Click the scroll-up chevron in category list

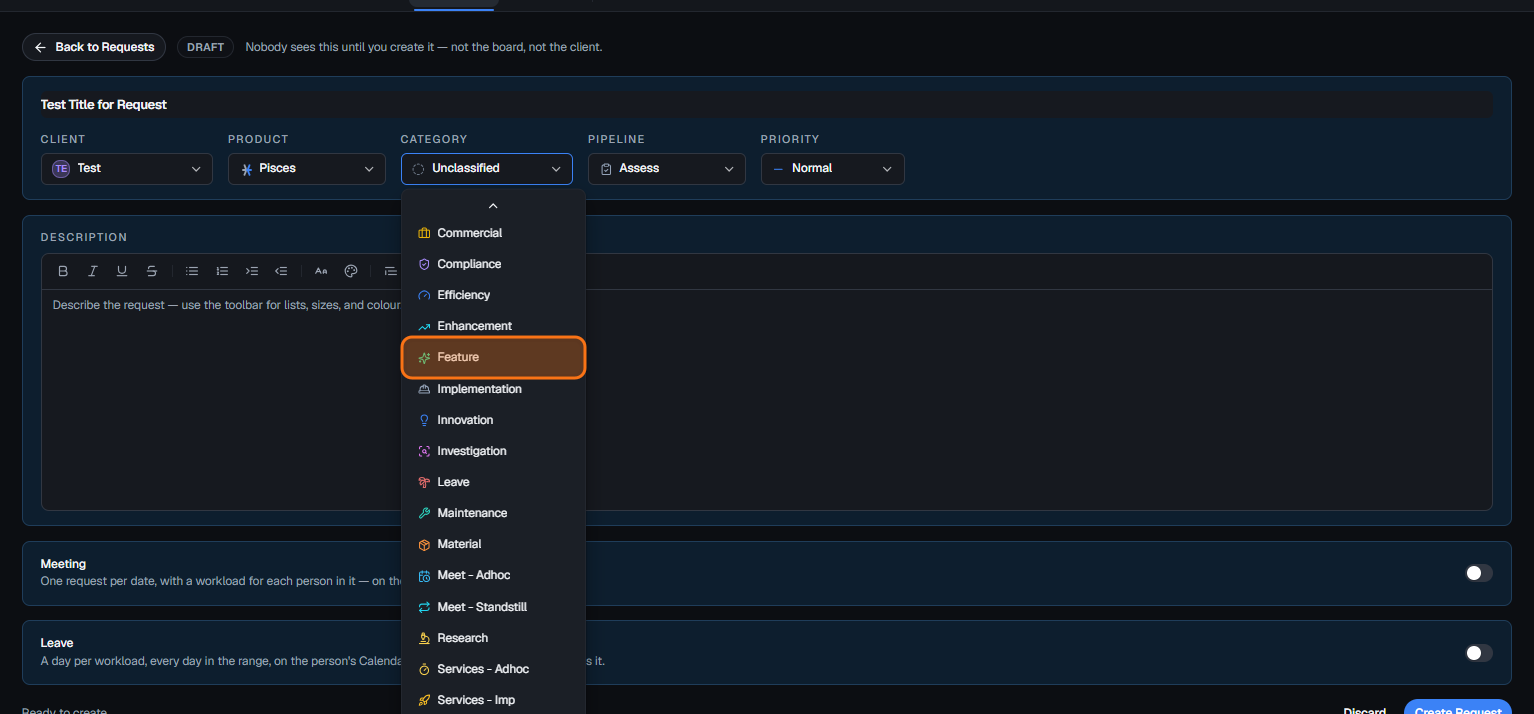[493, 206]
